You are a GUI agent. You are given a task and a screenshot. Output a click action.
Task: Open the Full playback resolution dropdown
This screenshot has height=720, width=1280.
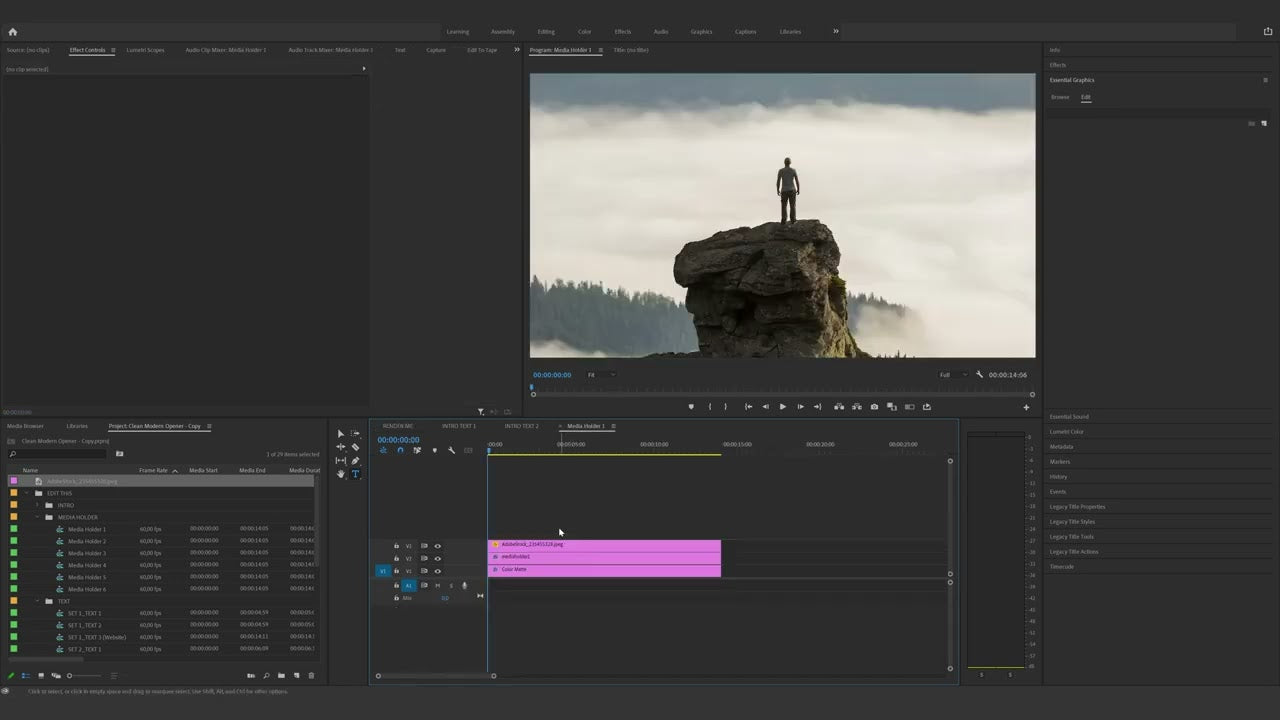tap(953, 375)
